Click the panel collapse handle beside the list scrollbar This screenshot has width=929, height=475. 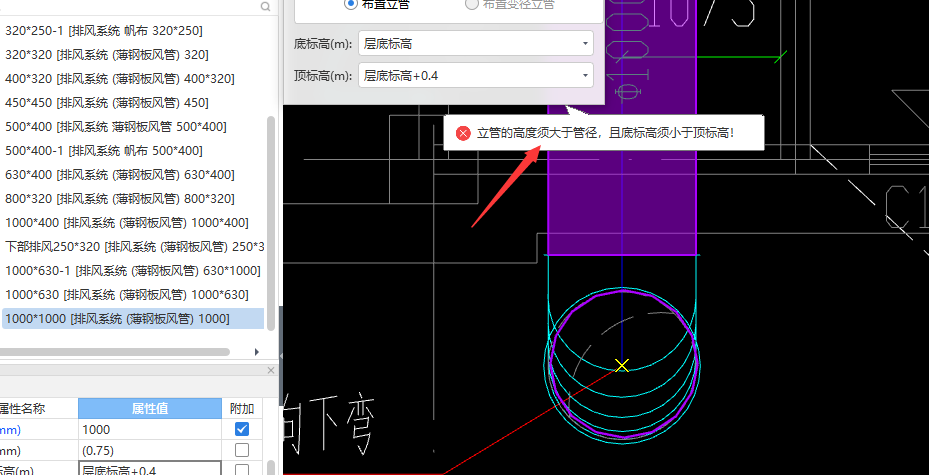(281, 355)
